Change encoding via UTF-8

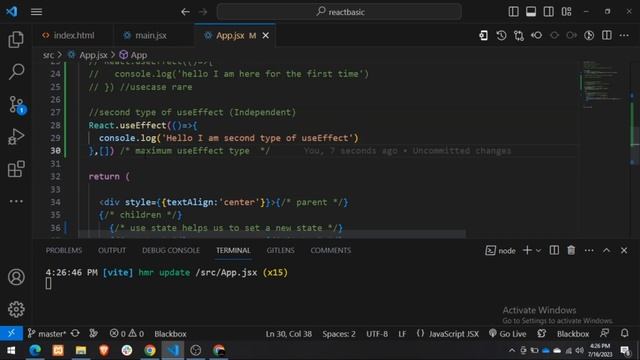tap(377, 333)
